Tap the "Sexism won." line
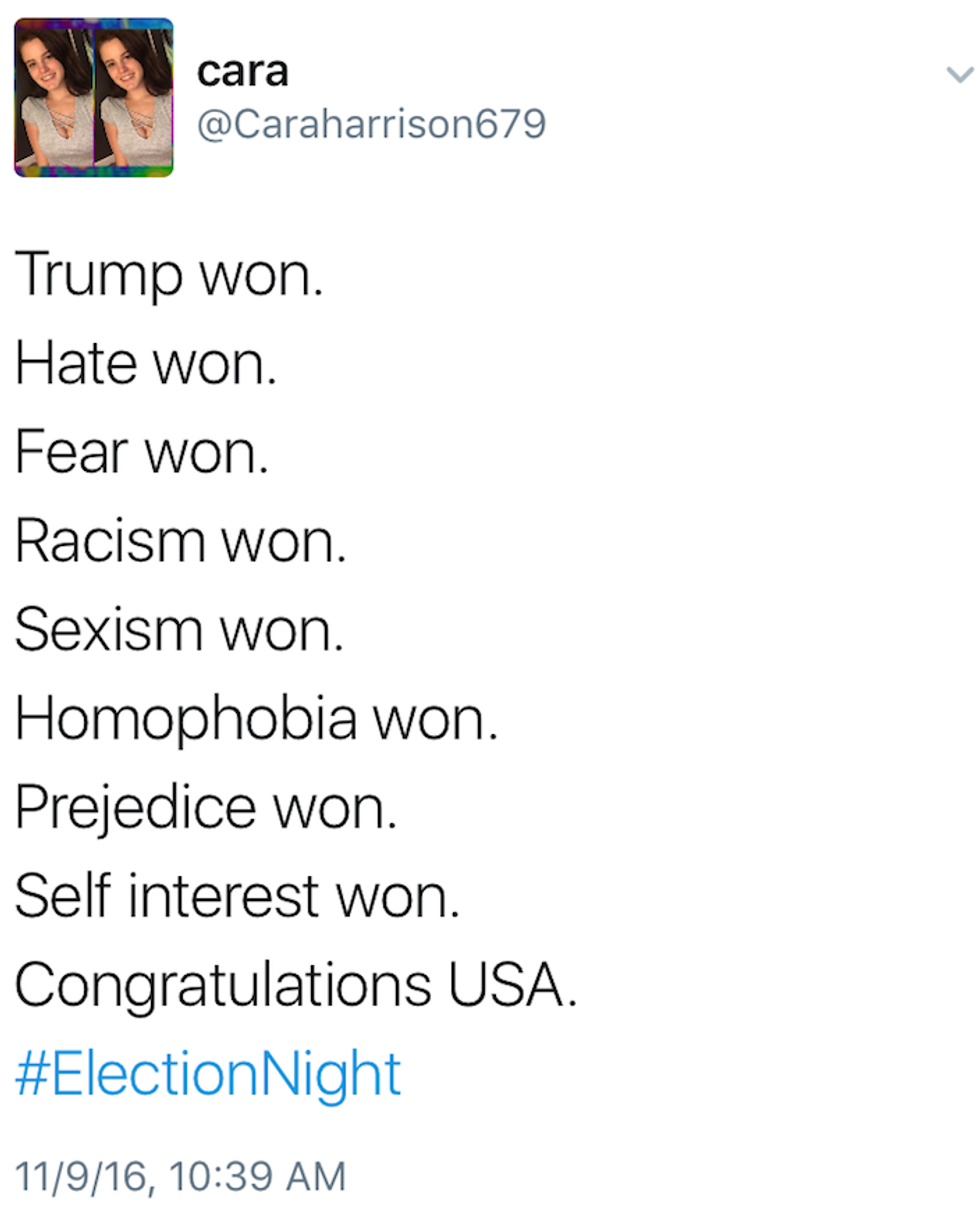The image size is (980, 1208). coord(180,630)
